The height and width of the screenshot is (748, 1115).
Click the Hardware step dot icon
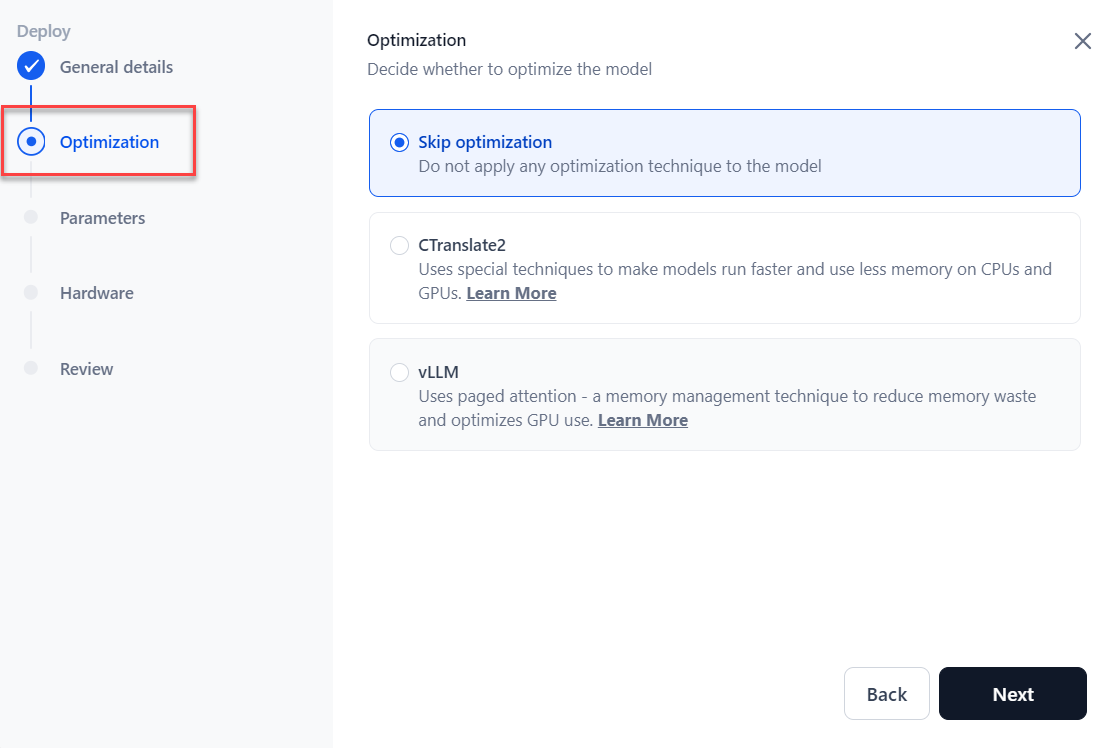tap(31, 293)
